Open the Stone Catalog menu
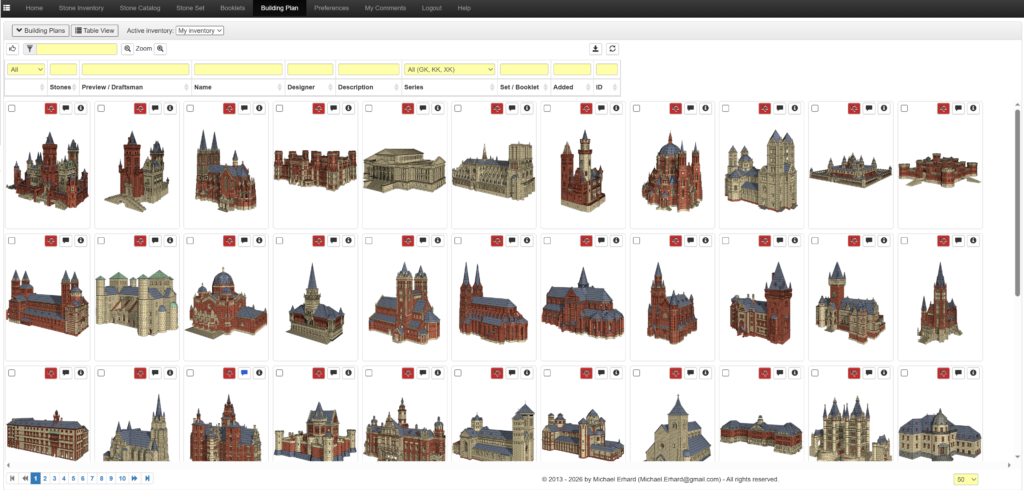The height and width of the screenshot is (490, 1024). [139, 8]
